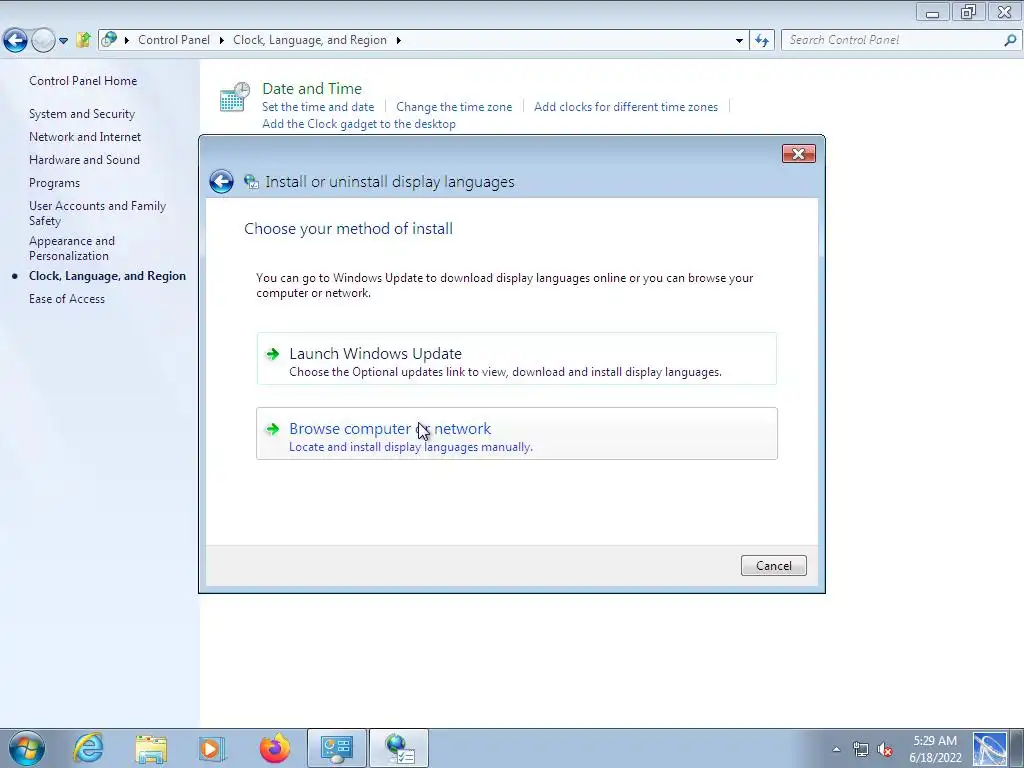Open Programs category
1024x768 pixels.
coord(54,183)
